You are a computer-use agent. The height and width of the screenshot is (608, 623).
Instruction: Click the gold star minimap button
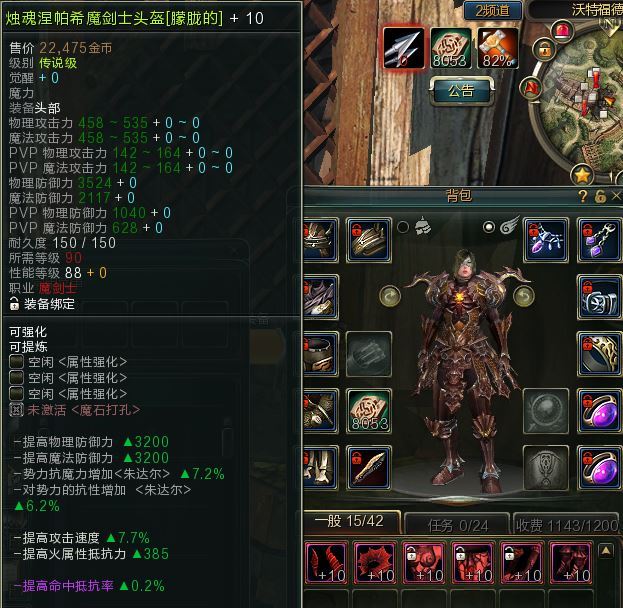click(x=582, y=175)
